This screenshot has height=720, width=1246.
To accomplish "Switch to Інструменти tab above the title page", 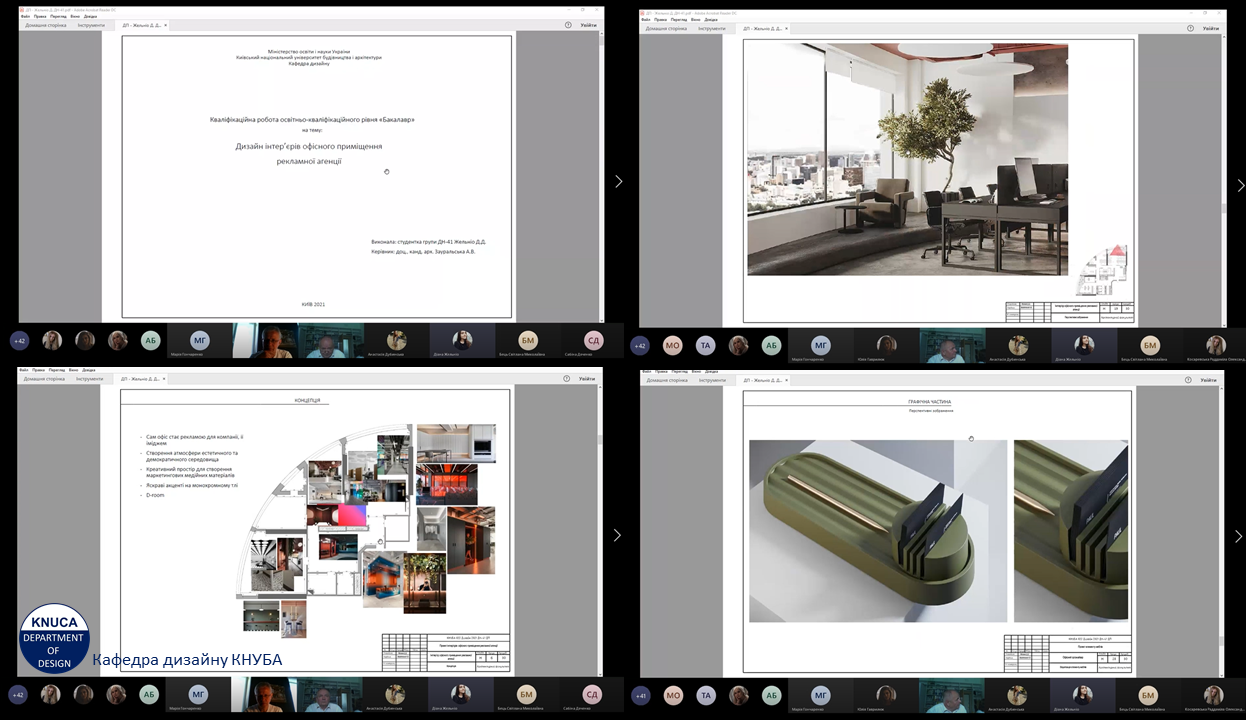I will coord(91,25).
